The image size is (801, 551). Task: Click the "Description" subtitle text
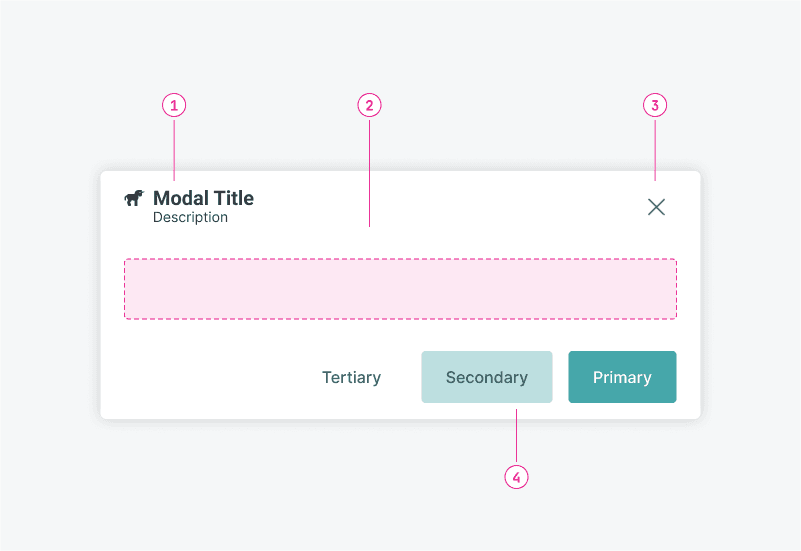tap(190, 217)
